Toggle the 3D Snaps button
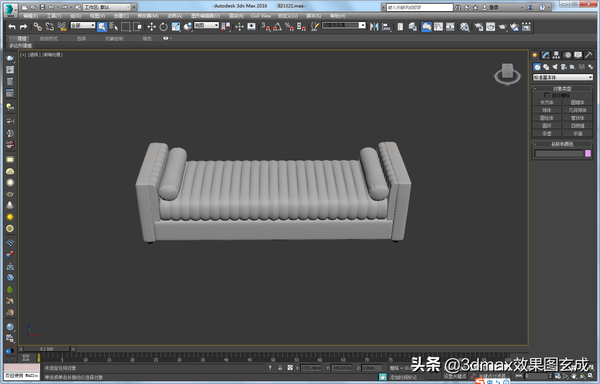 click(x=265, y=26)
